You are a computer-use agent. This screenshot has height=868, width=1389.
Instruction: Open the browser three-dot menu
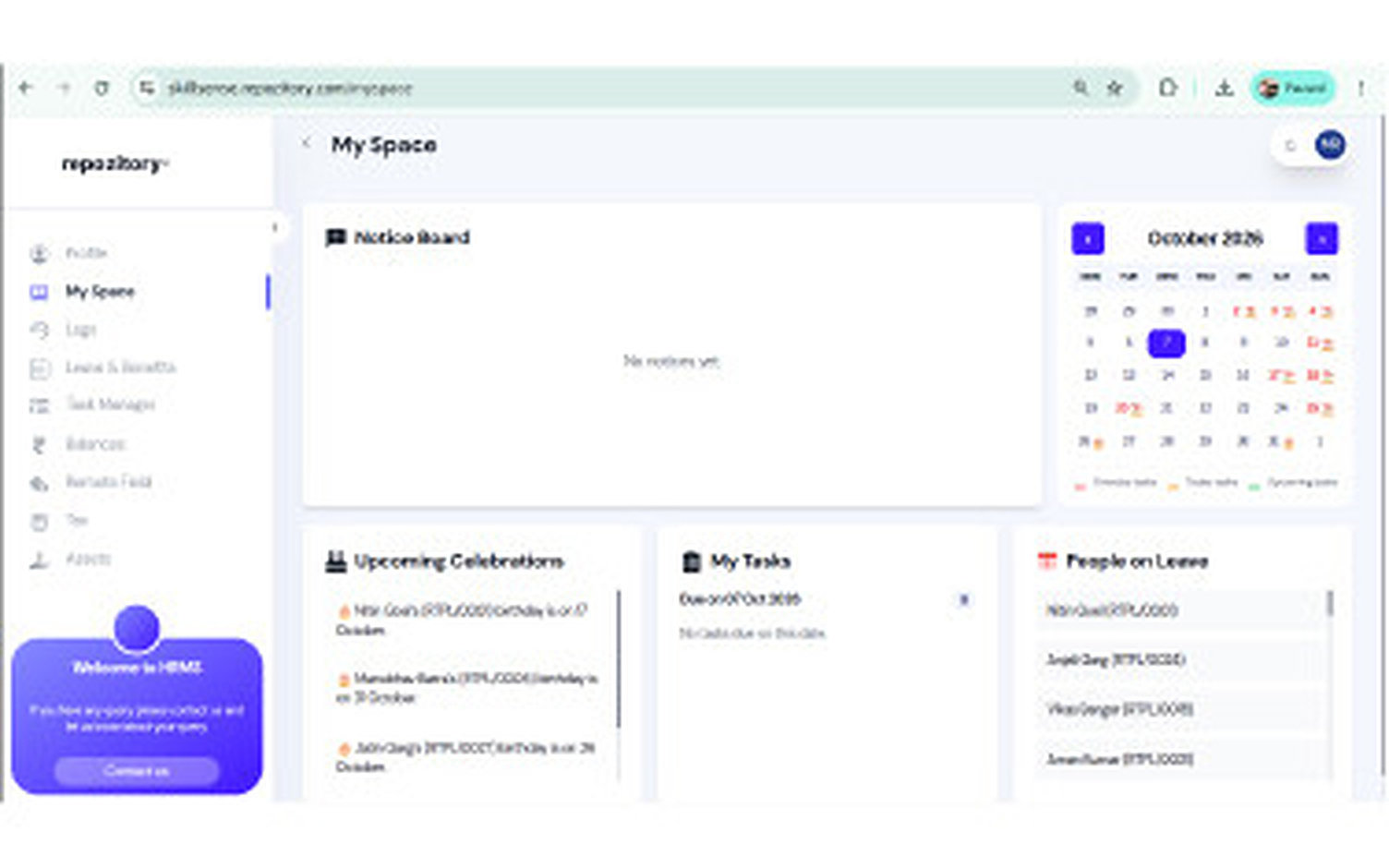point(1360,88)
